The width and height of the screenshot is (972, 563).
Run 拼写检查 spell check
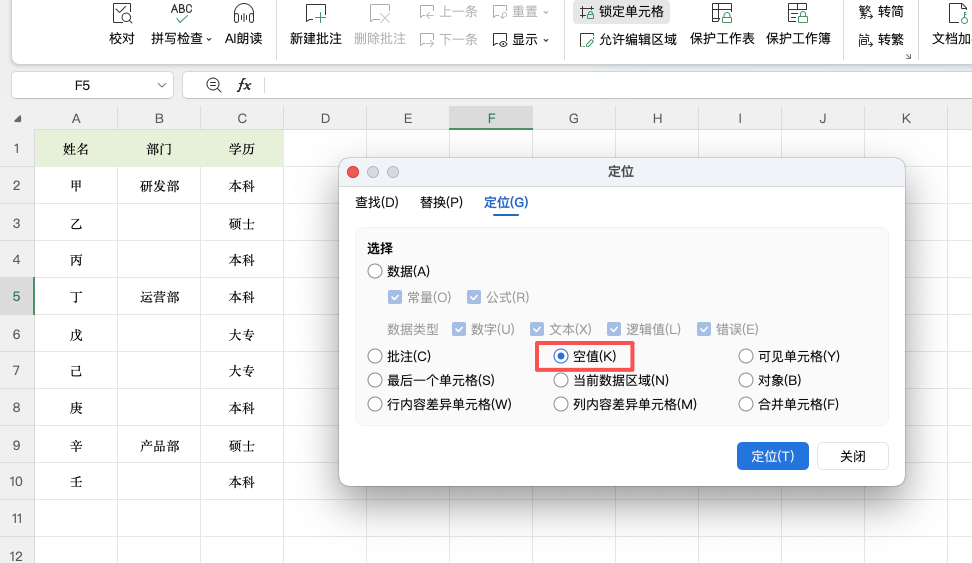181,24
